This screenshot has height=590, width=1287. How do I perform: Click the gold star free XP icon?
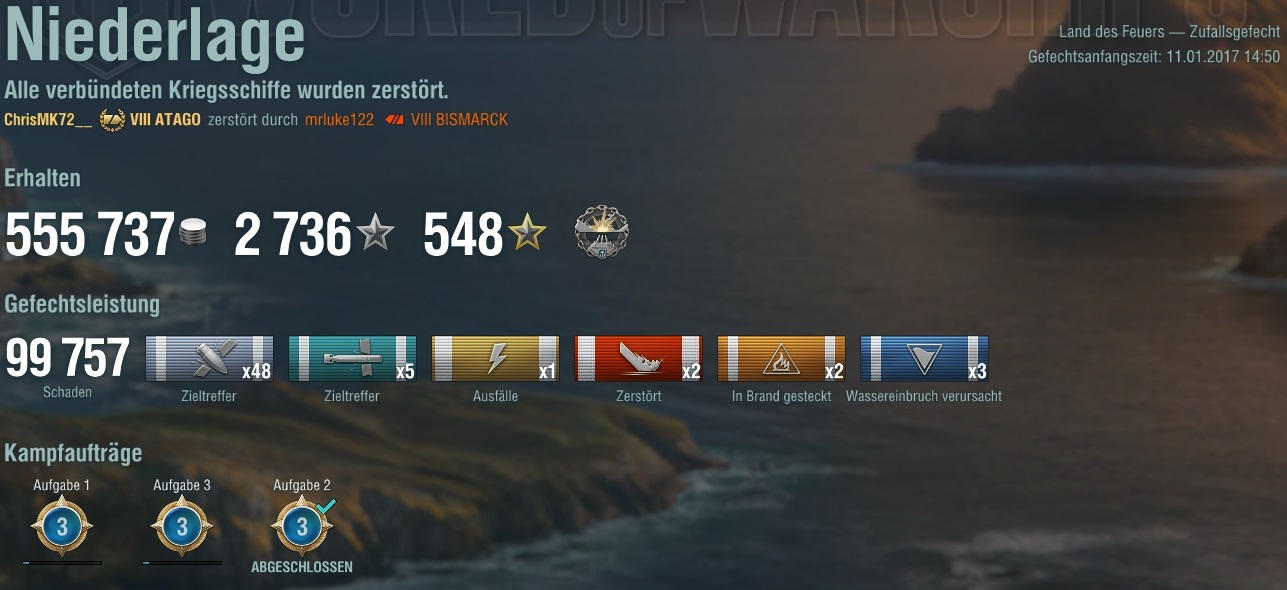[527, 234]
